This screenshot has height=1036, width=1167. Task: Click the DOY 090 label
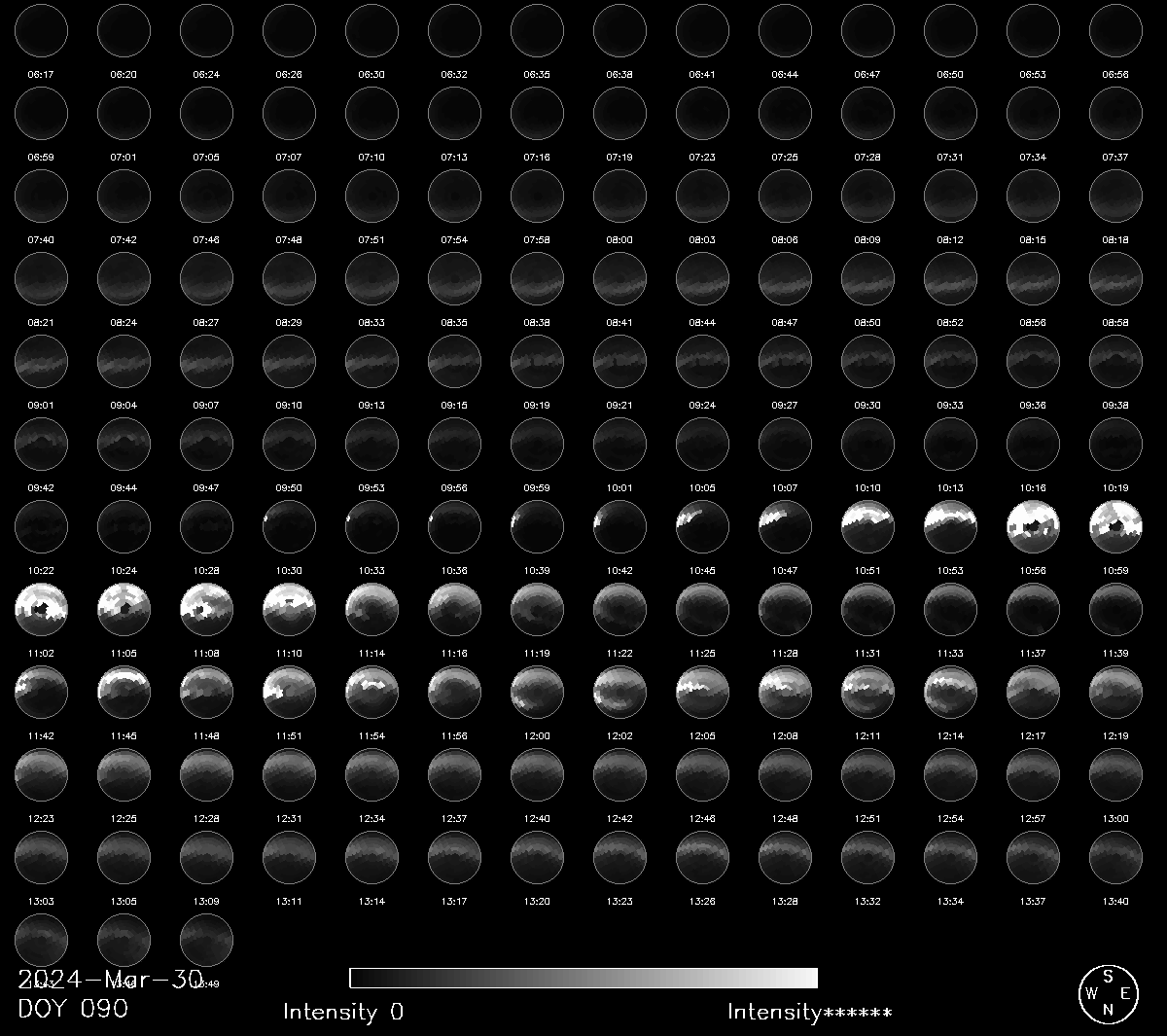pos(73,1009)
